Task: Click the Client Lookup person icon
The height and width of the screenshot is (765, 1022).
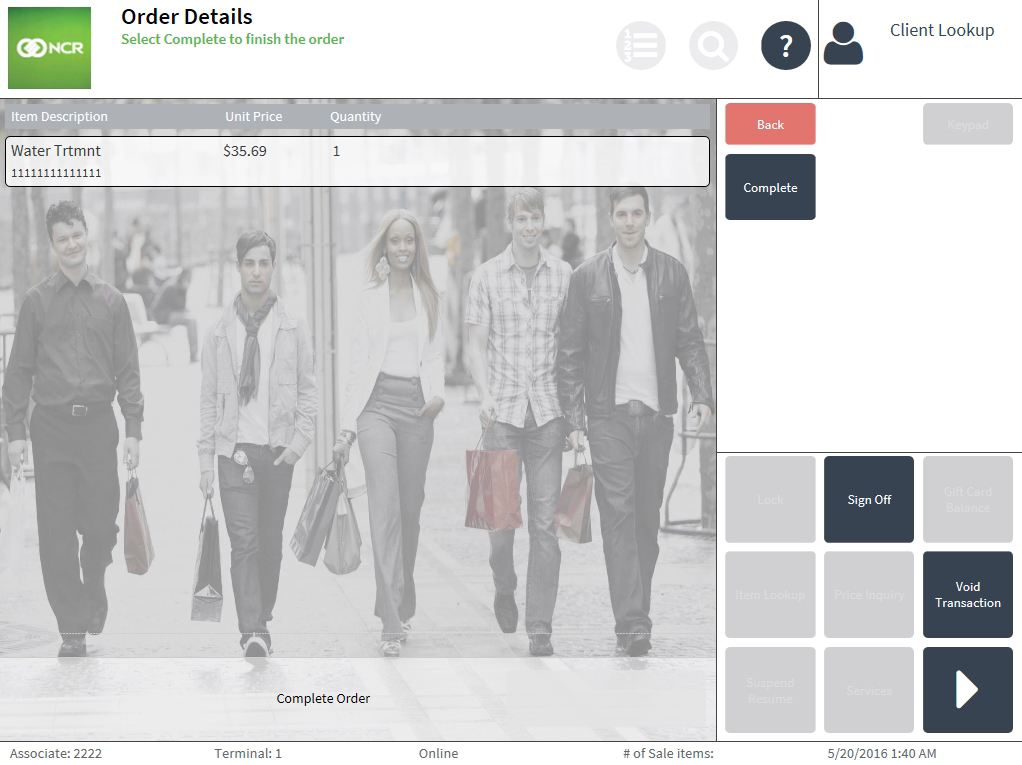Action: pos(843,44)
